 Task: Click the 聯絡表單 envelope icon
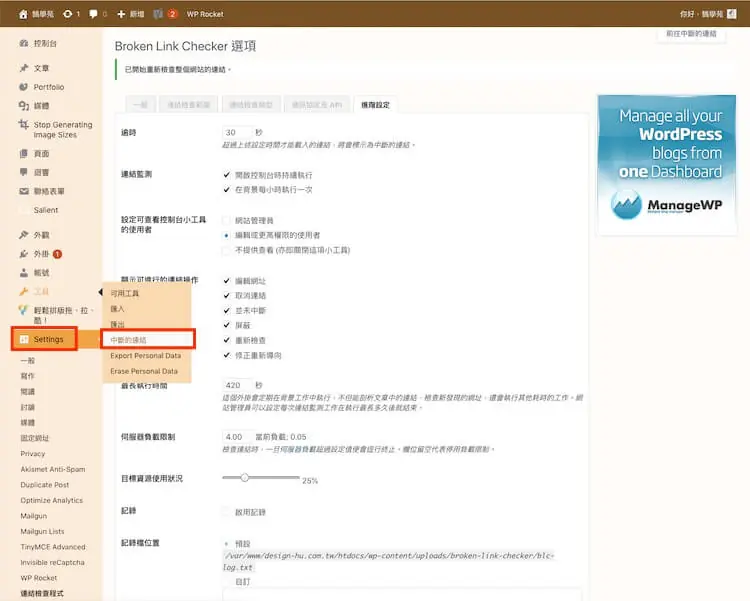pyautogui.click(x=23, y=191)
